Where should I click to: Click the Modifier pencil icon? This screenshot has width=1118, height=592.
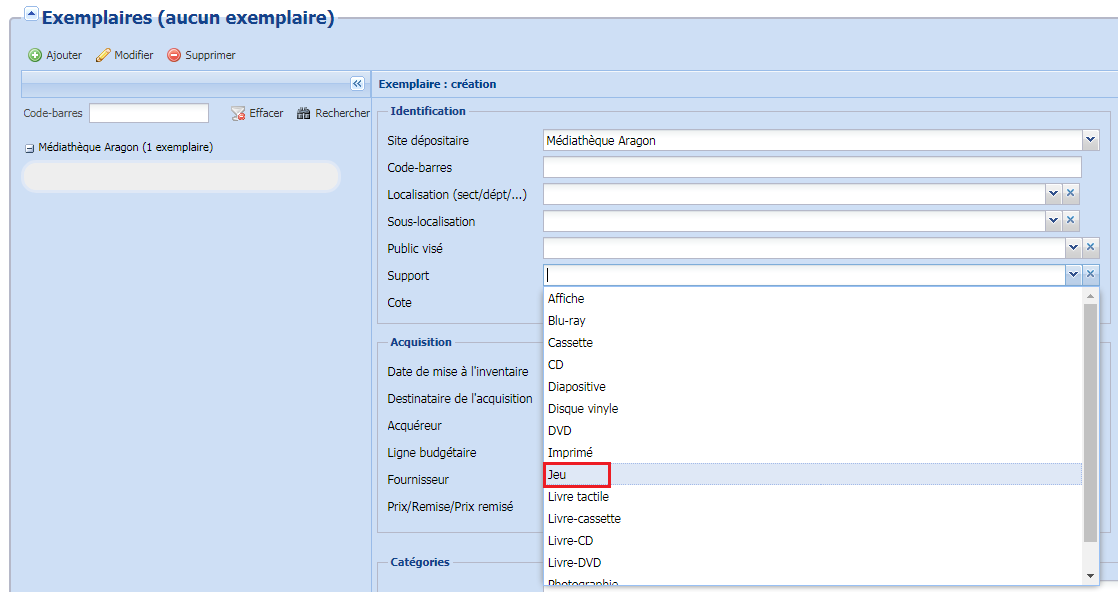point(102,56)
